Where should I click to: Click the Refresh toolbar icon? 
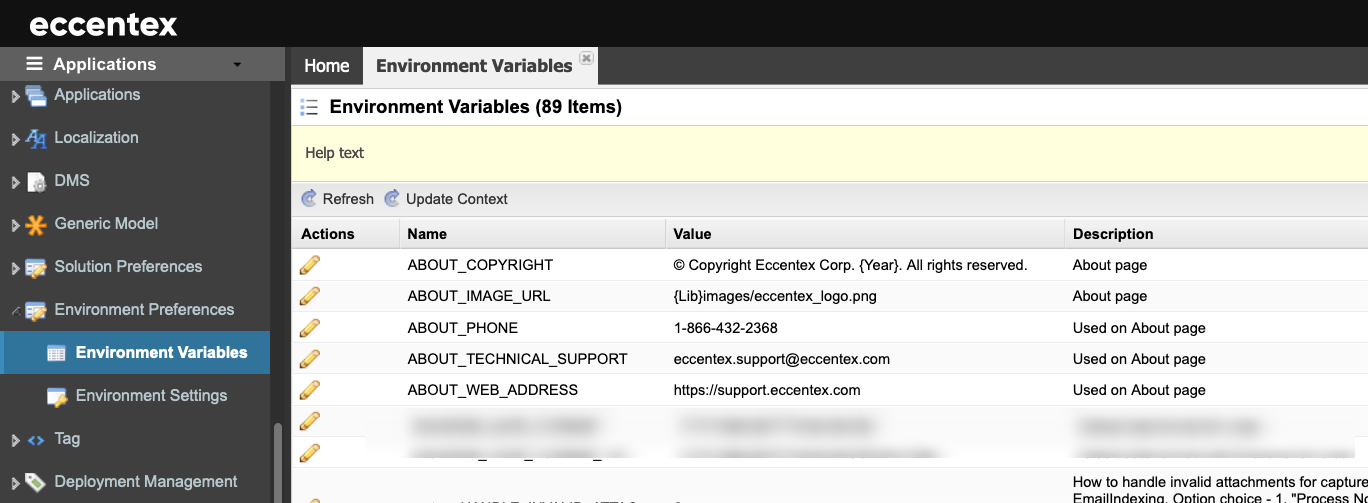(x=309, y=199)
